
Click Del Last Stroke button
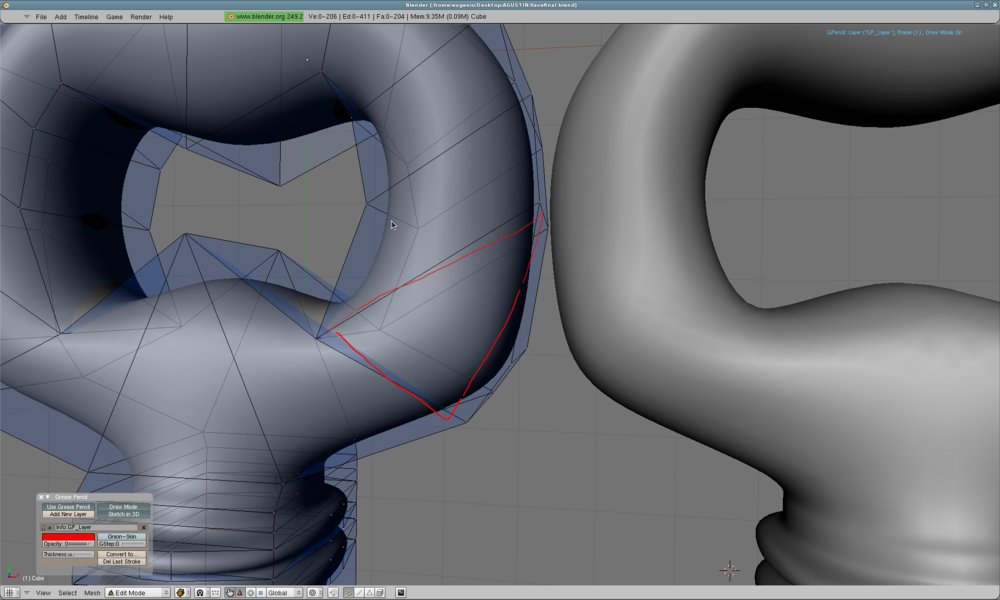pyautogui.click(x=122, y=562)
